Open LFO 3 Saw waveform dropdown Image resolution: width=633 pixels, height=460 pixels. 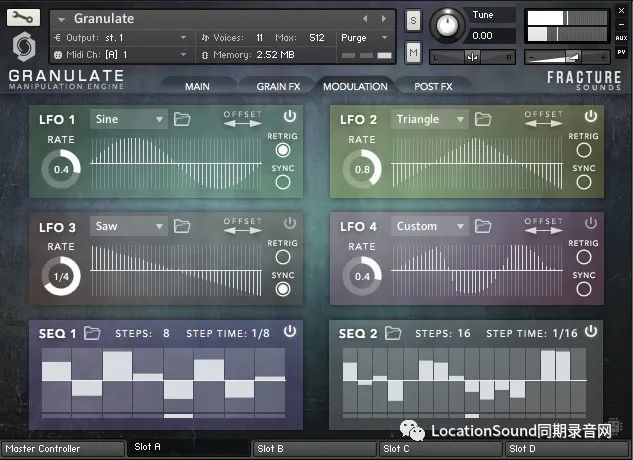[128, 226]
